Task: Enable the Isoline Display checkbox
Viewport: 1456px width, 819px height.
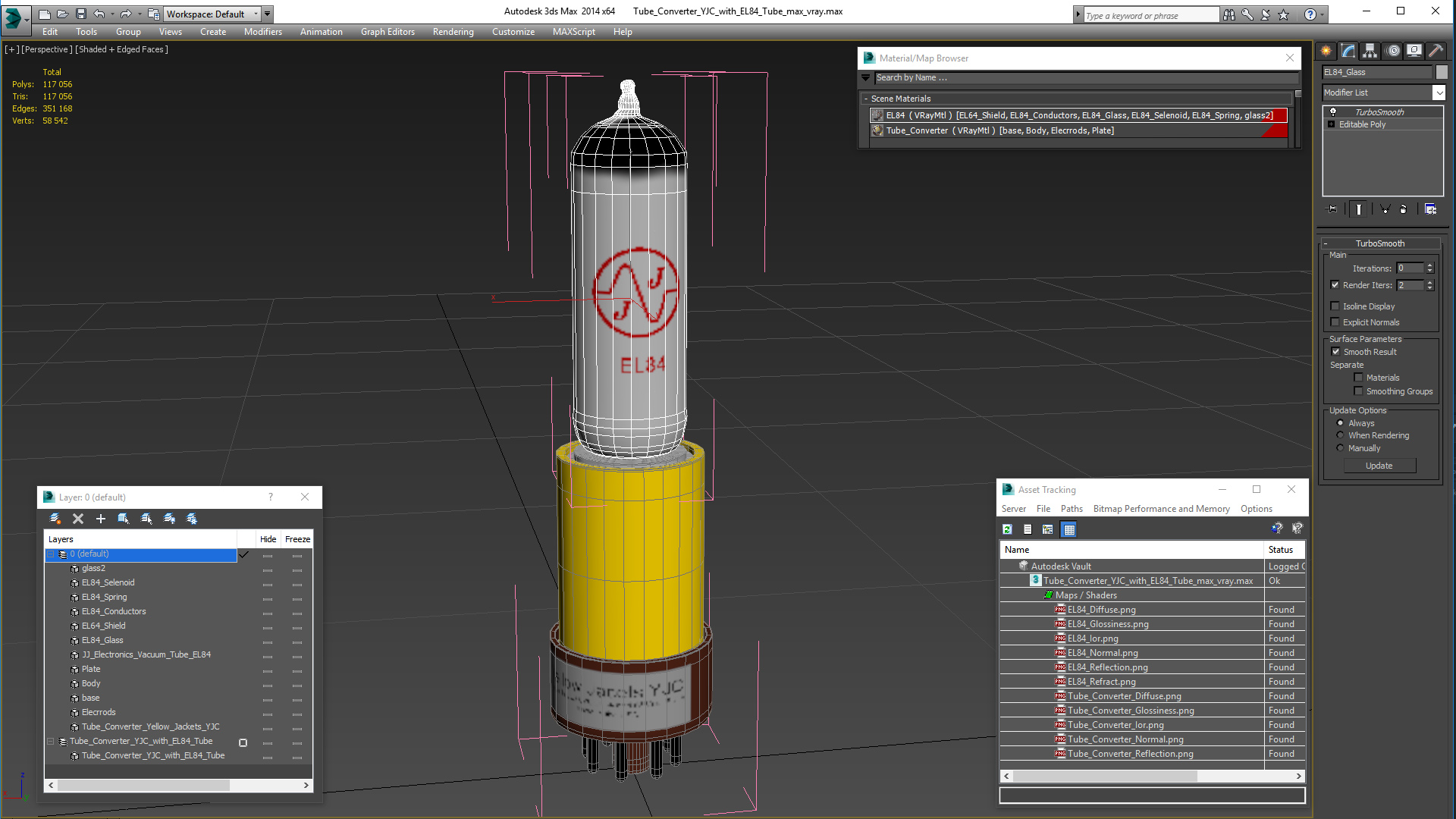Action: [x=1335, y=306]
